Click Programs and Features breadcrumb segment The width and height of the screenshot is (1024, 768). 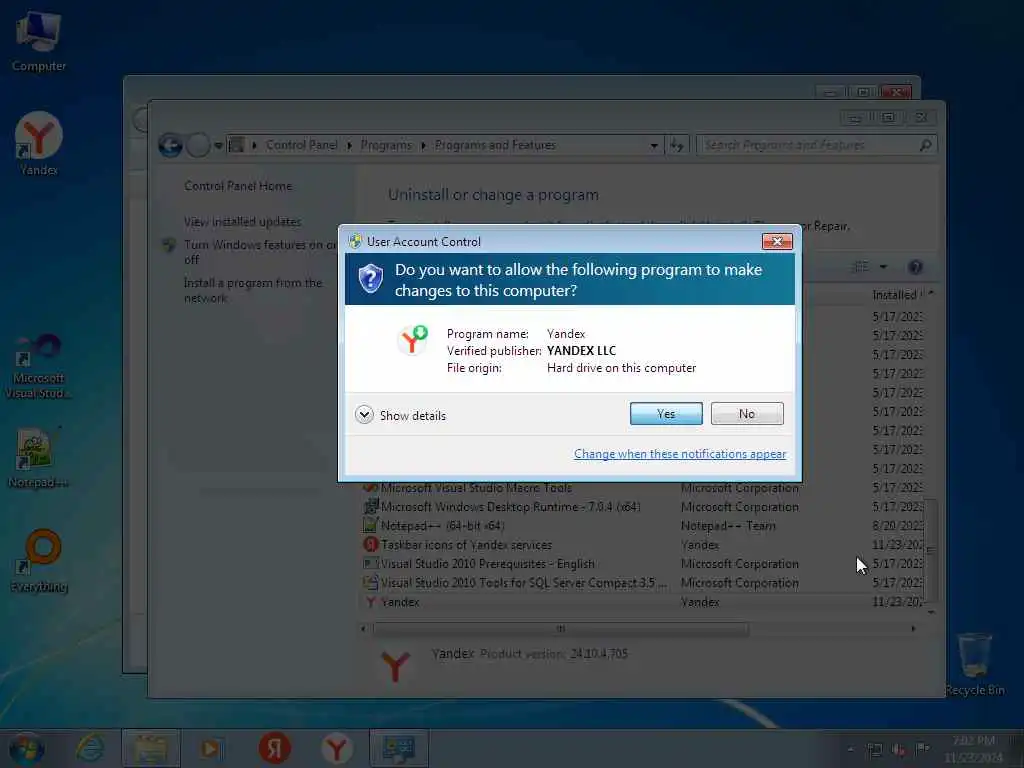[x=495, y=145]
